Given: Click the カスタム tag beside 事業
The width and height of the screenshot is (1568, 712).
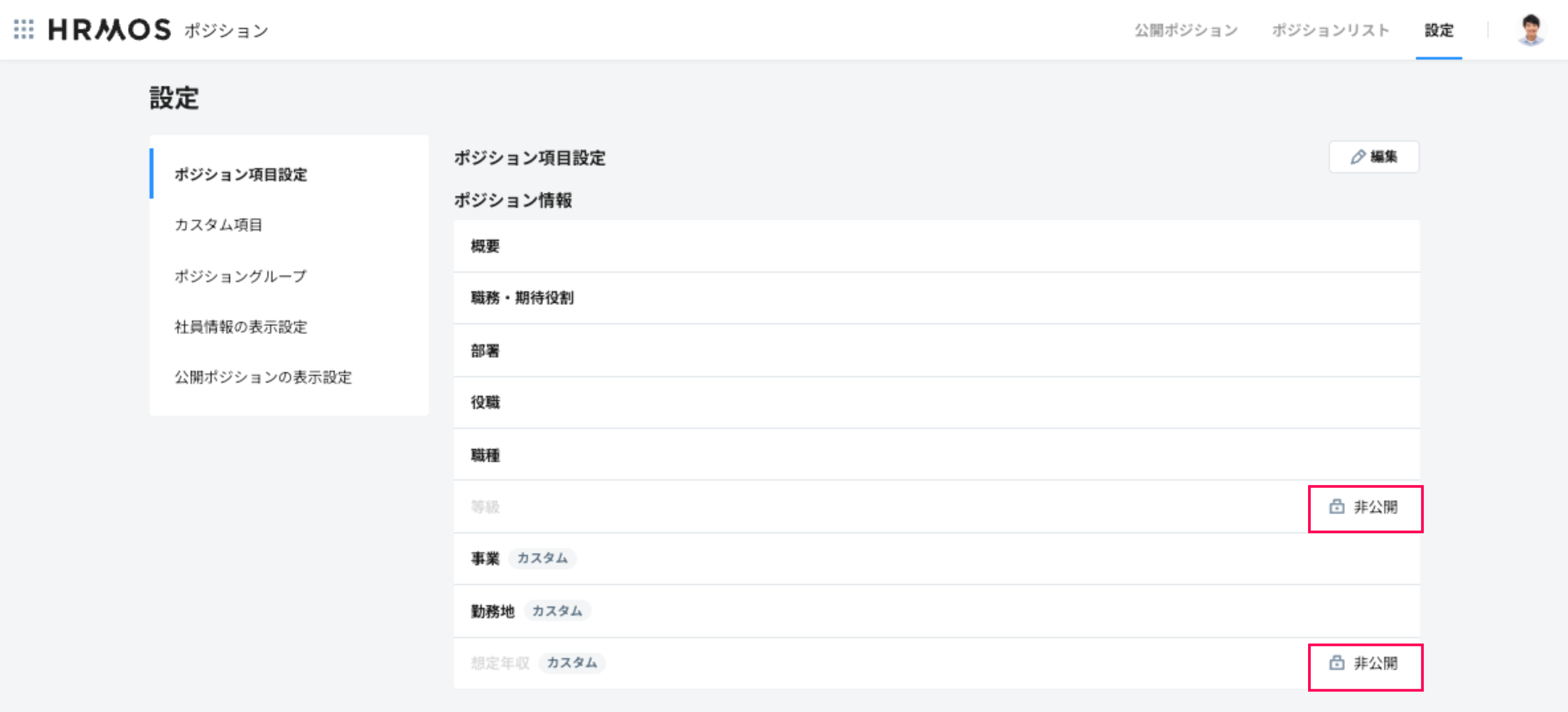Looking at the screenshot, I should [x=542, y=558].
